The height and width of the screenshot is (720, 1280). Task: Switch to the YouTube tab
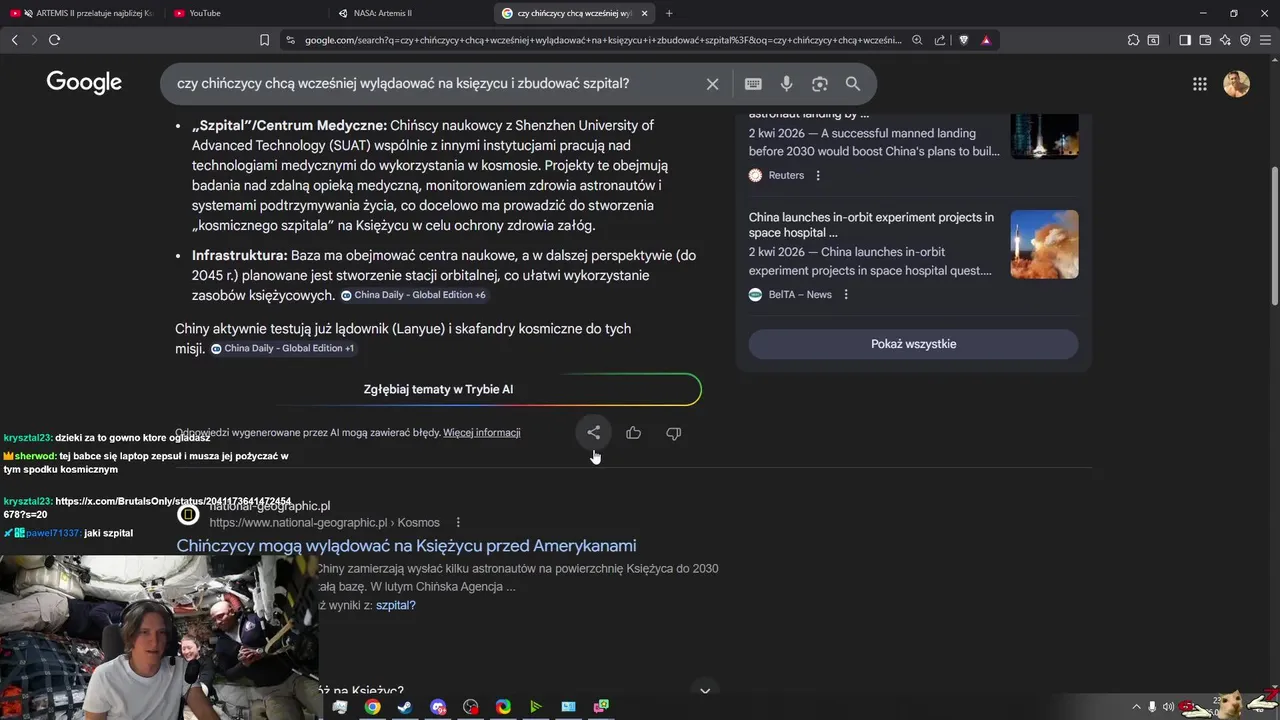tap(245, 13)
